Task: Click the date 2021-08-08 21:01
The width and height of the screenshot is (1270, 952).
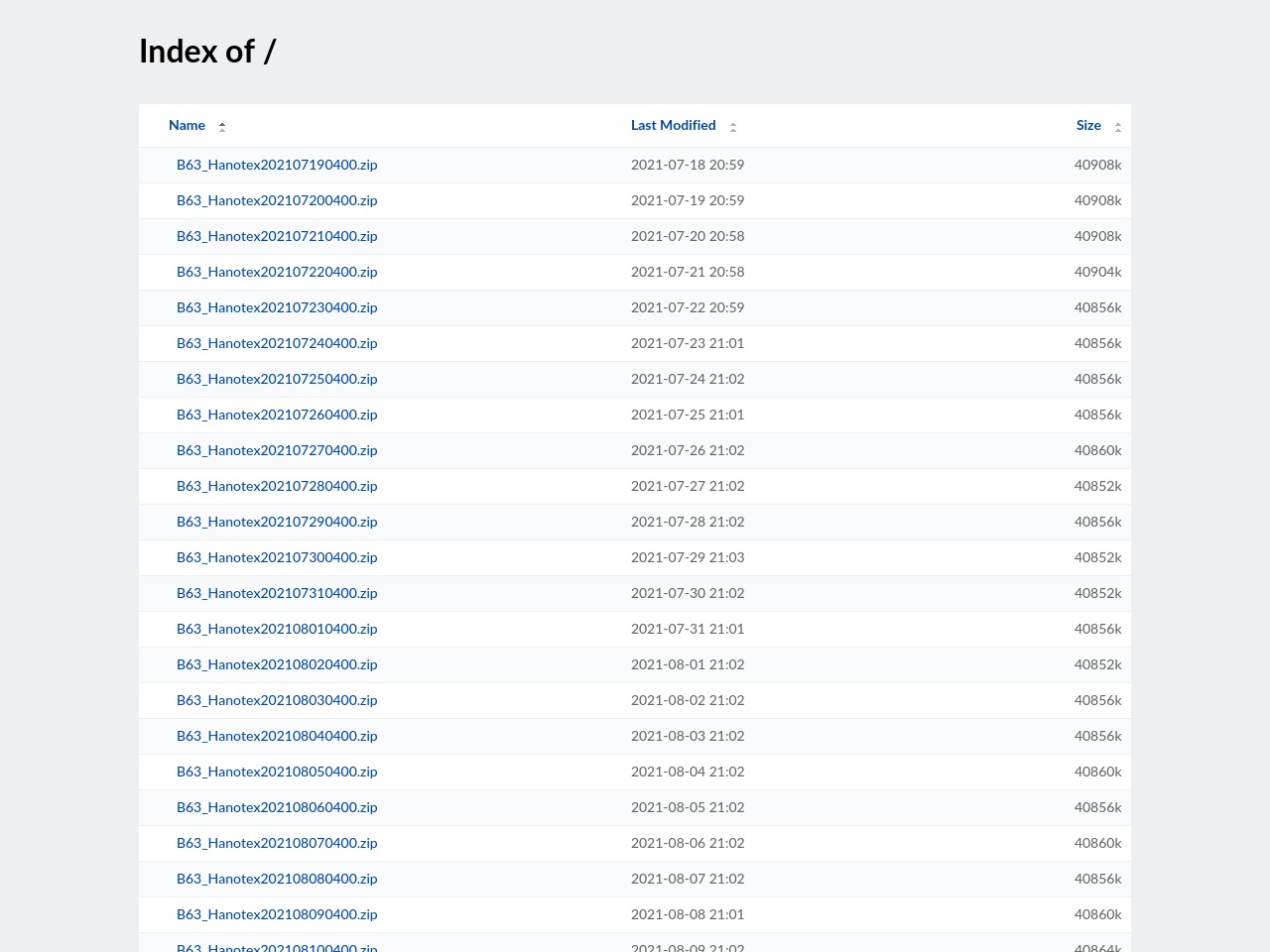Action: pyautogui.click(x=688, y=914)
